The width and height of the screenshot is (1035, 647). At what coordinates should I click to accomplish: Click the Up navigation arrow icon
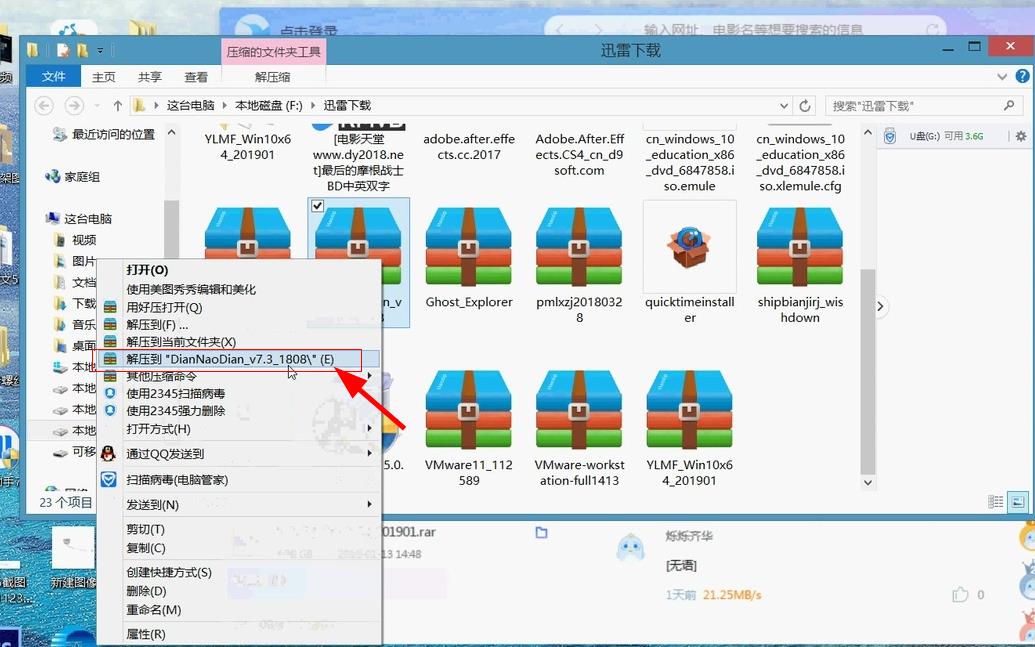point(117,104)
